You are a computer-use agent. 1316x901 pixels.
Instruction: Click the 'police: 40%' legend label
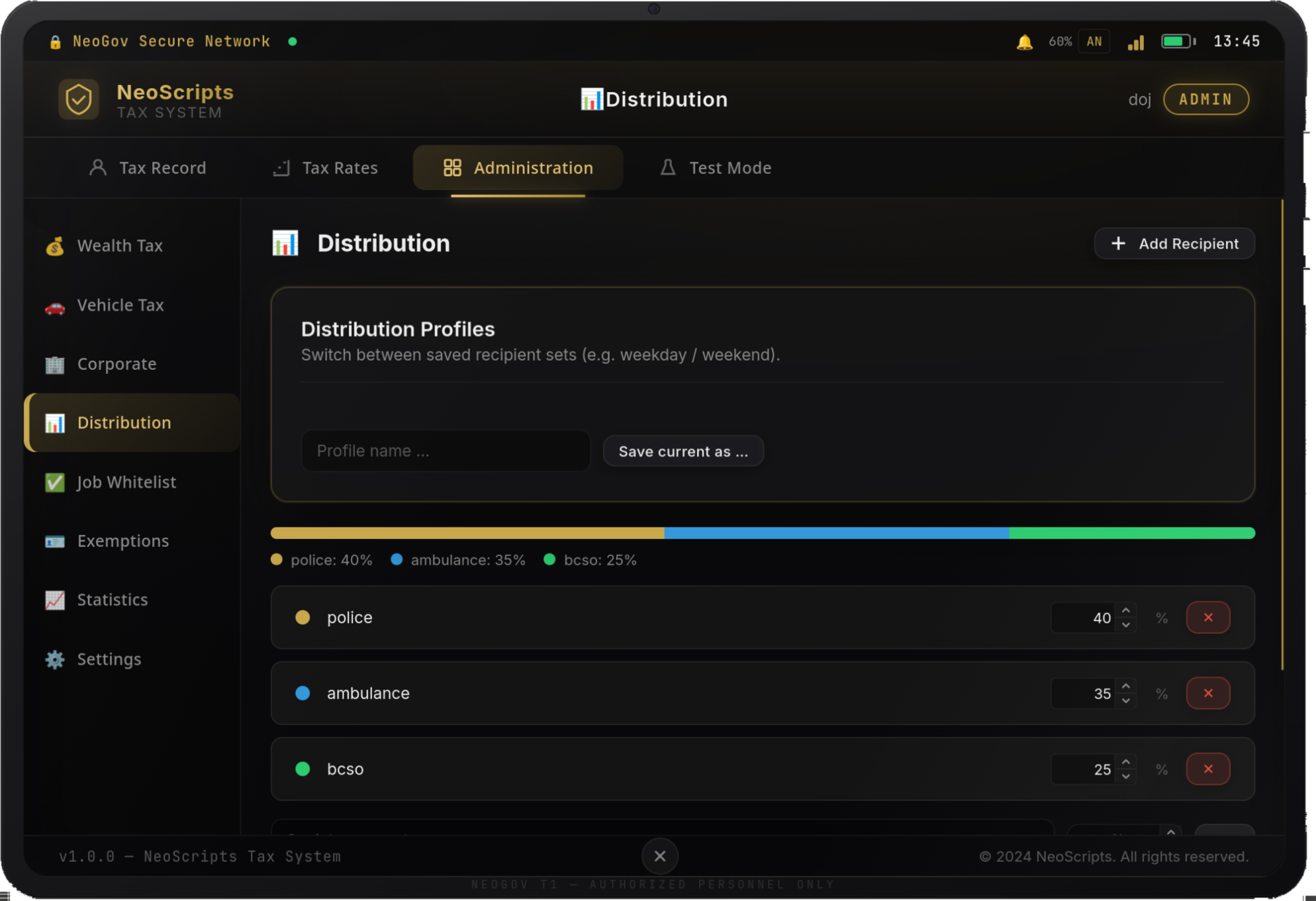click(x=331, y=560)
